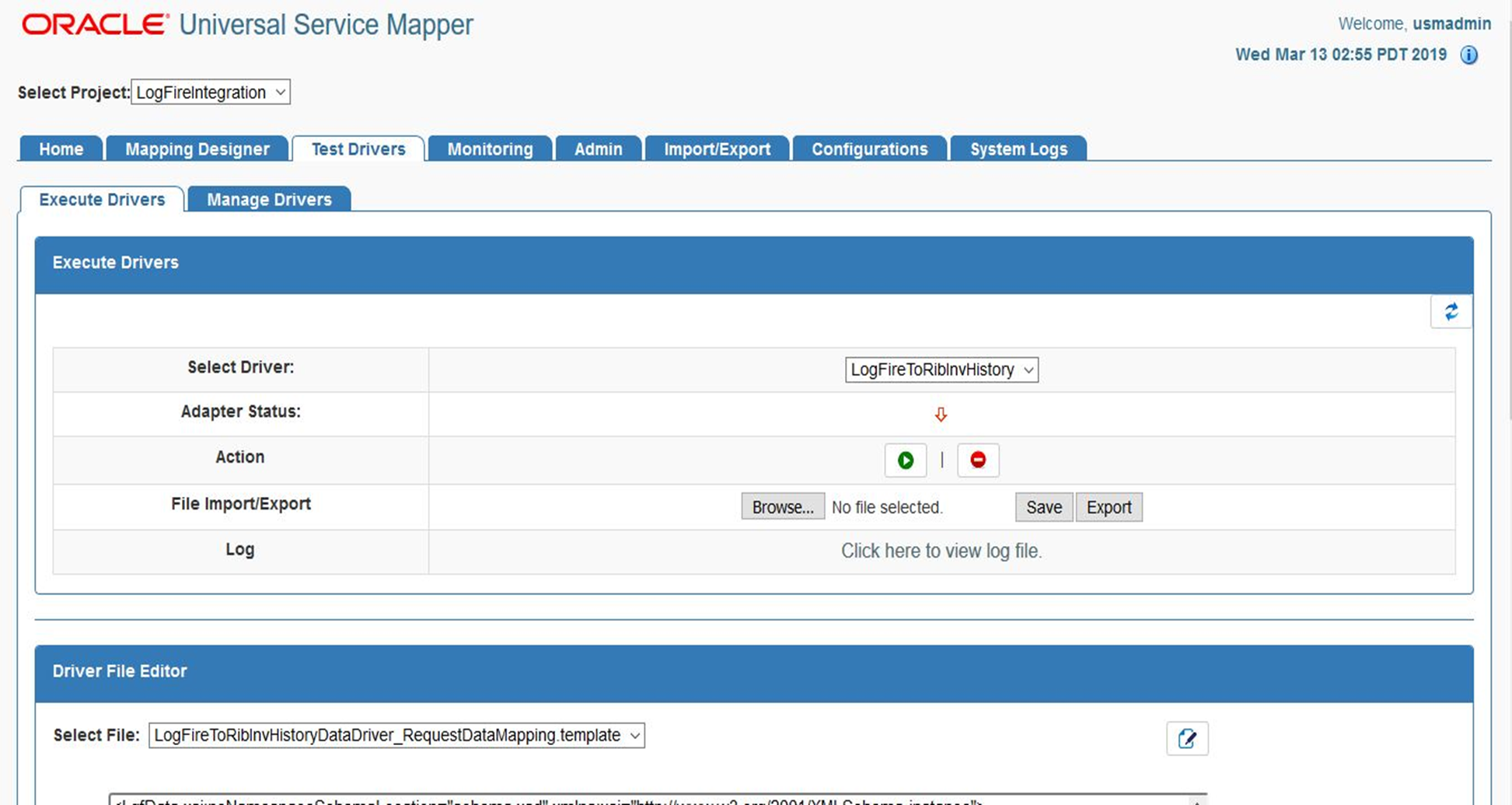Open the Select File dropdown
1512x805 pixels.
click(x=396, y=735)
